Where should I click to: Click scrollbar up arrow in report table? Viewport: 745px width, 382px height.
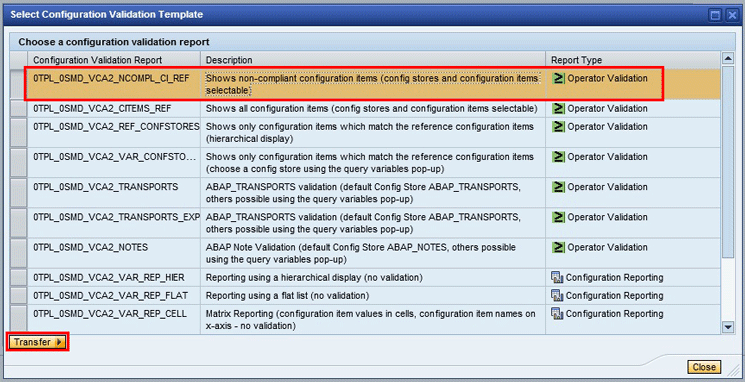pos(727,58)
